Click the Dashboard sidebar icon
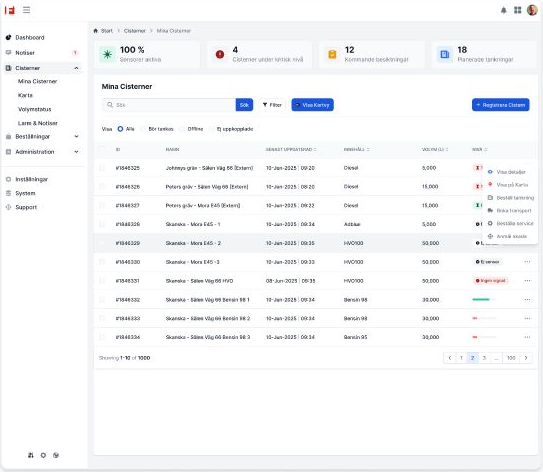The height and width of the screenshot is (472, 543). pyautogui.click(x=8, y=37)
